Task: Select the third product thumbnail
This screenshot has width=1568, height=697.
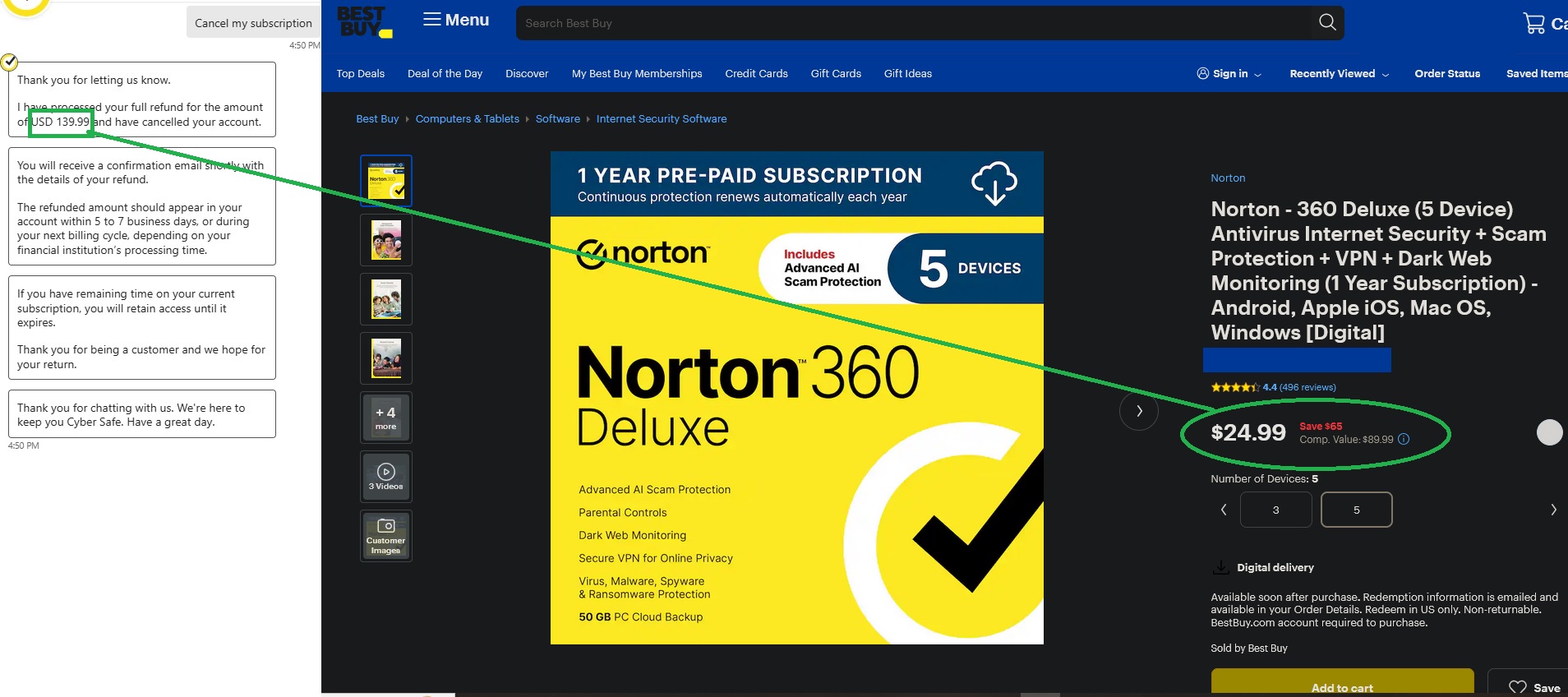Action: click(386, 299)
